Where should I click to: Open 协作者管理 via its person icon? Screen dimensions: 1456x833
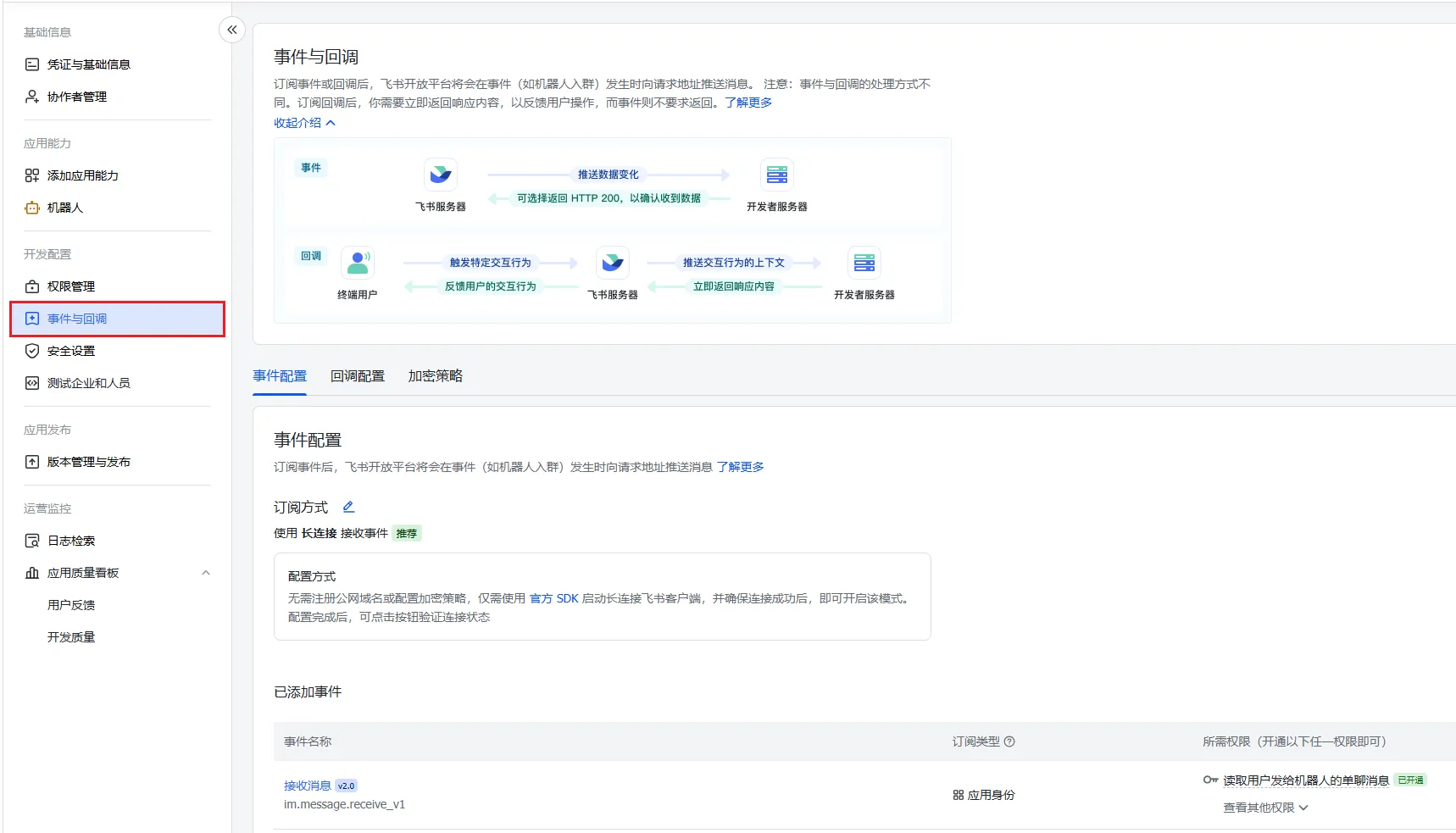pyautogui.click(x=32, y=97)
